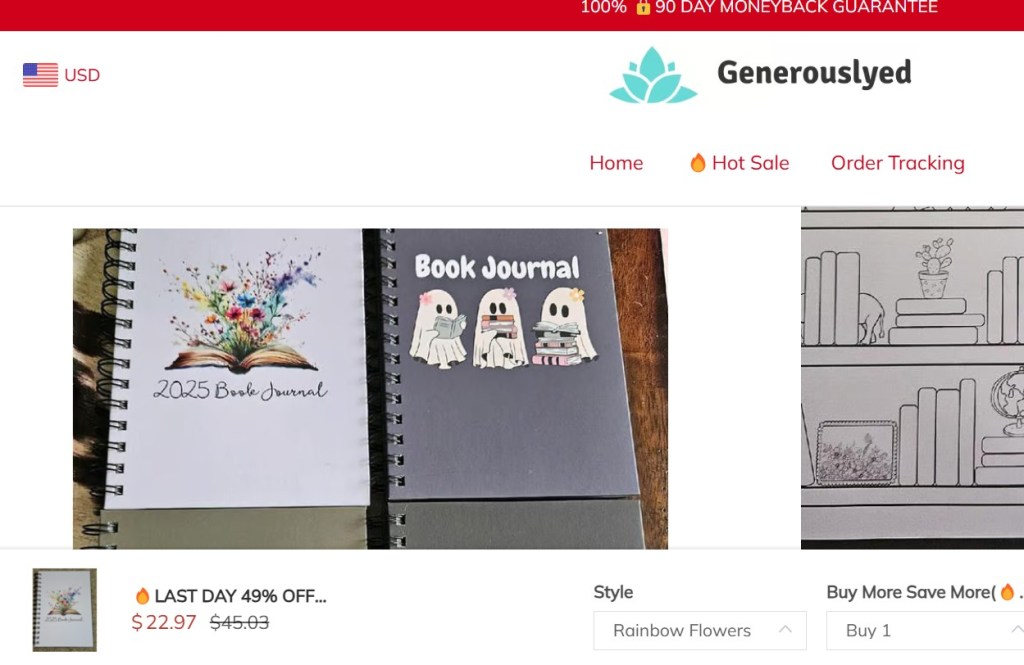The width and height of the screenshot is (1024, 665).
Task: Open the bookshelf coloring page image
Action: (912, 378)
